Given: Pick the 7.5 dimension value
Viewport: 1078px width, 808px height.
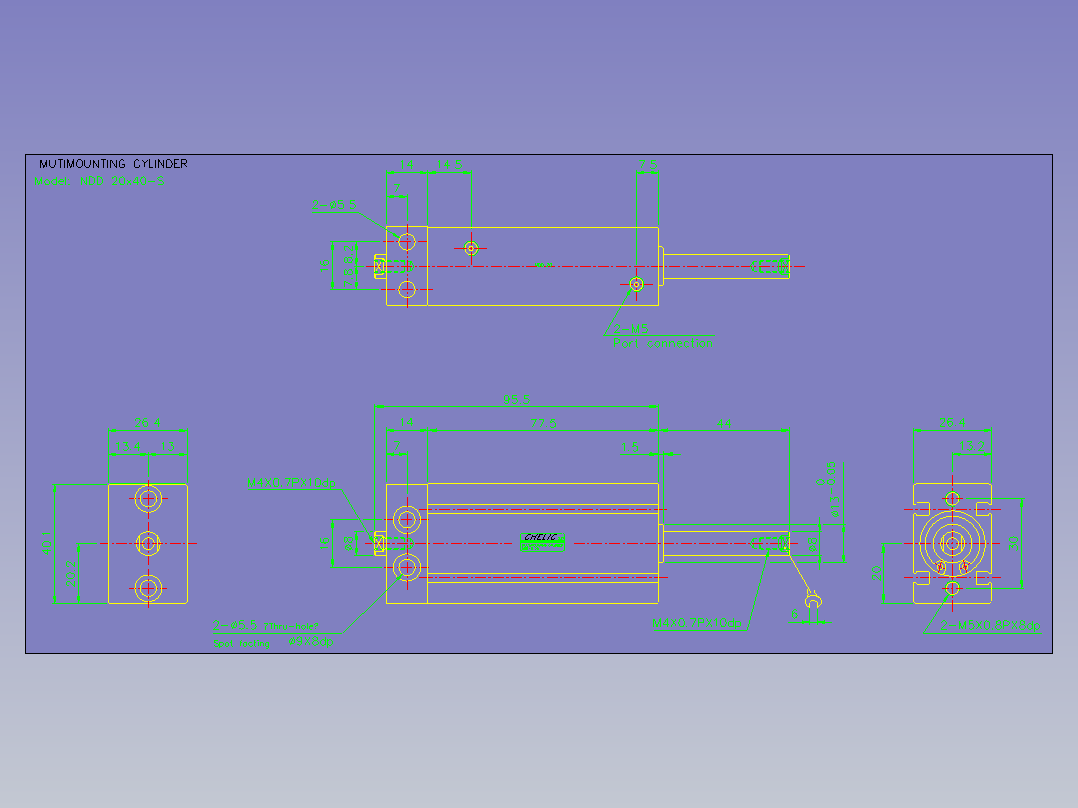Looking at the screenshot, I should tap(648, 165).
